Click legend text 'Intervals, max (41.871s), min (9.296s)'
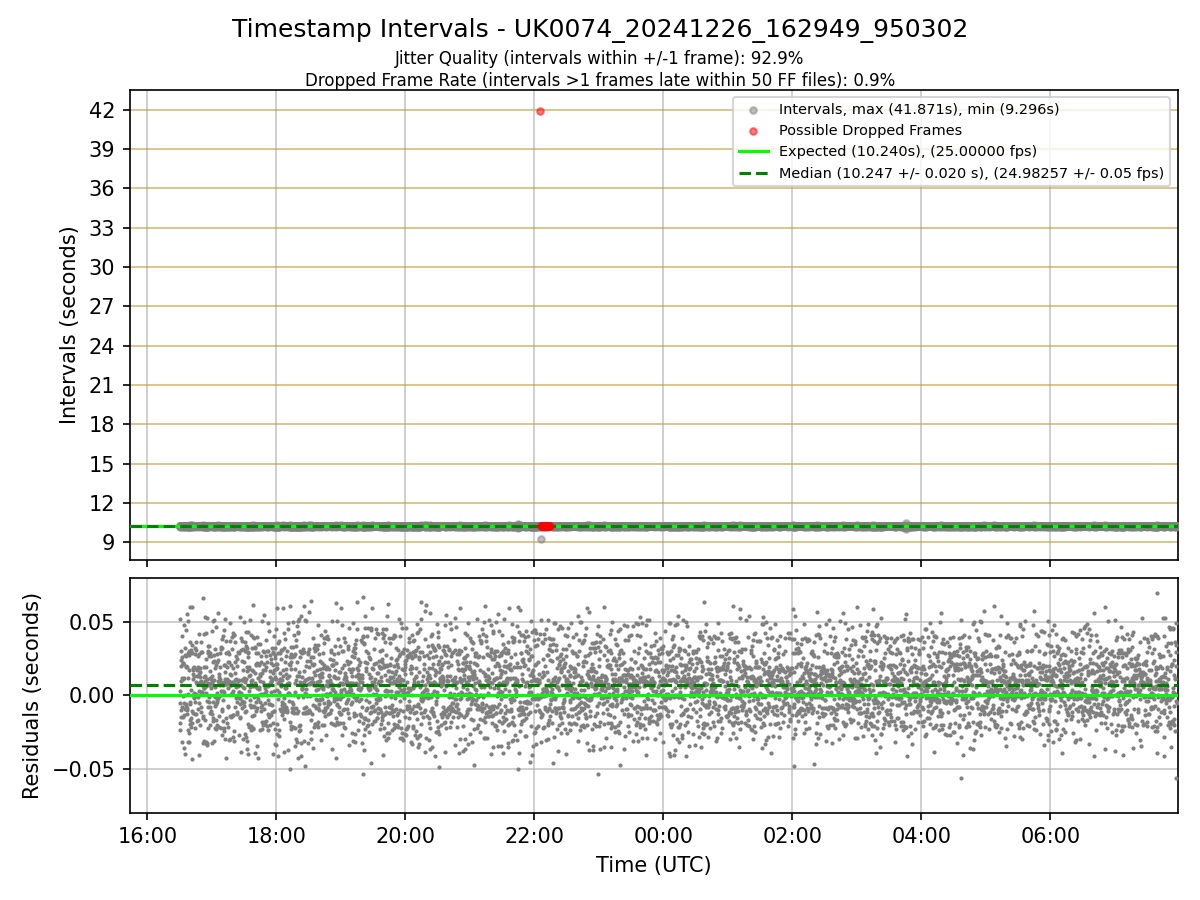 coord(919,109)
